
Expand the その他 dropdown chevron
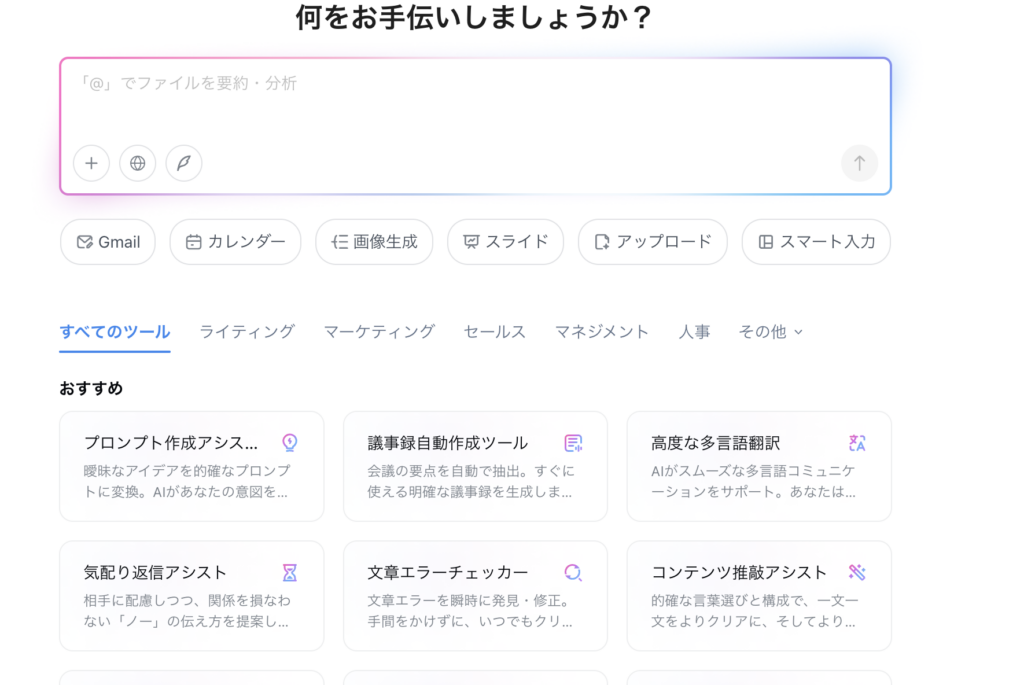click(x=798, y=332)
